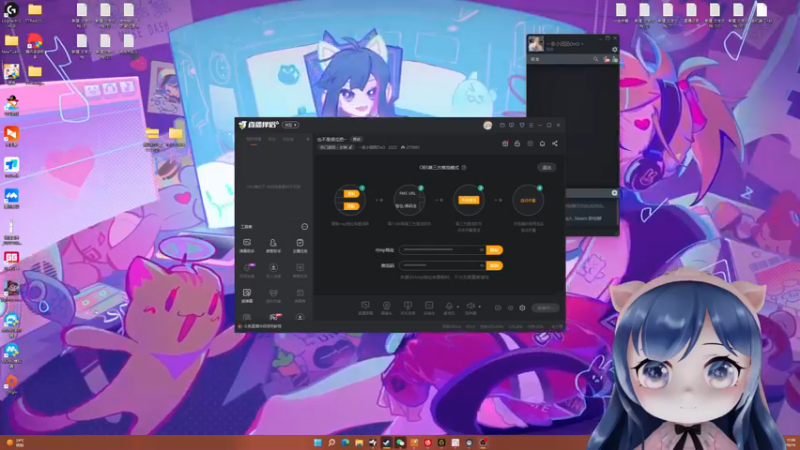Open the PK tool with red badge
Image resolution: width=800 pixels, height=450 pixels.
274,317
